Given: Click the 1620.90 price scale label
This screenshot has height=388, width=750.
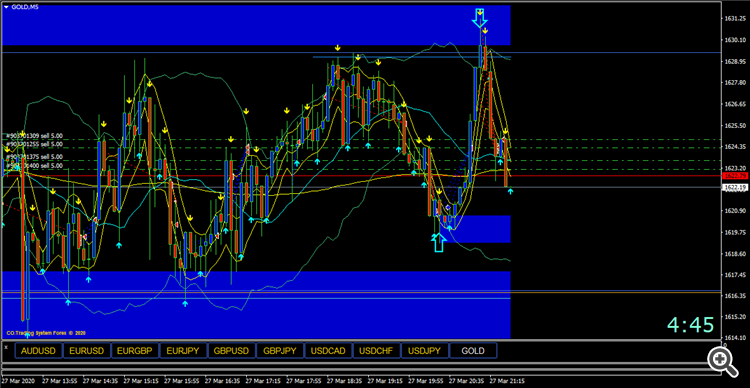Looking at the screenshot, I should coord(735,211).
